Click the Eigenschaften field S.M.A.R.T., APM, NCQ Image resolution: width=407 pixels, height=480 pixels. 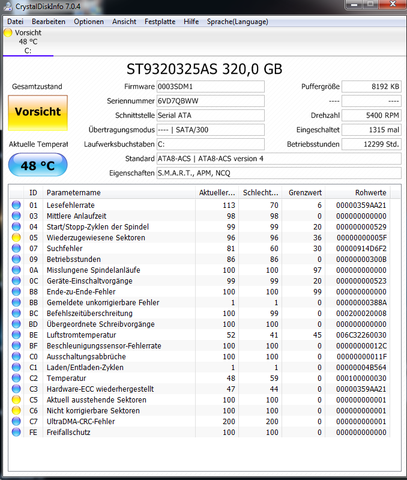279,173
